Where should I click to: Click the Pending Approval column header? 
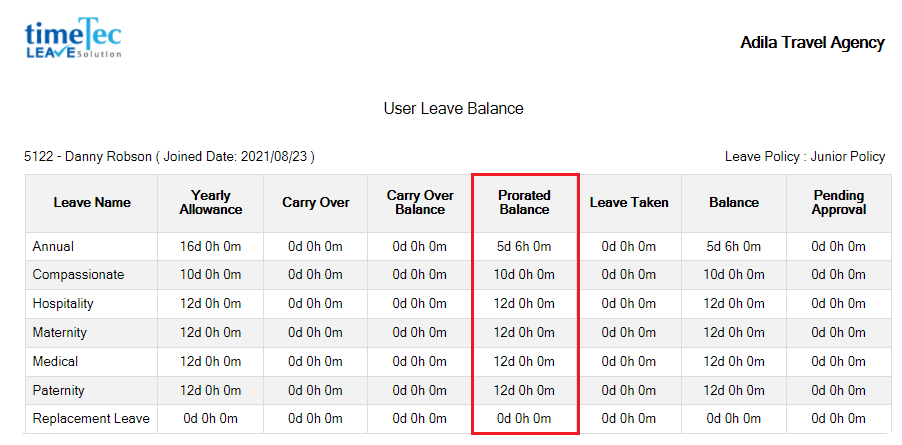(839, 202)
